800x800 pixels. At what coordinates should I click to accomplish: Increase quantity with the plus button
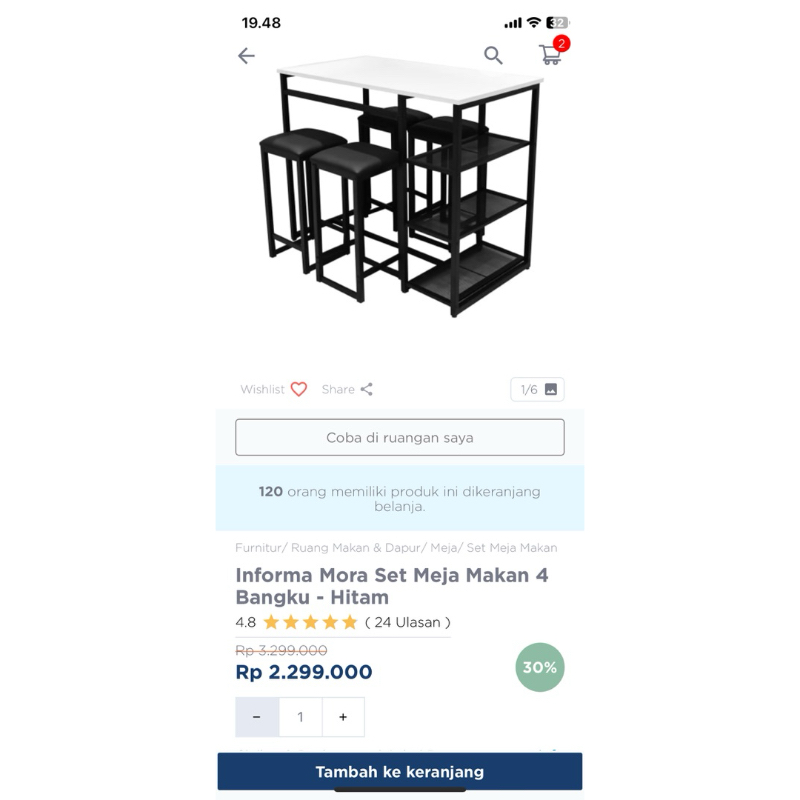(343, 717)
